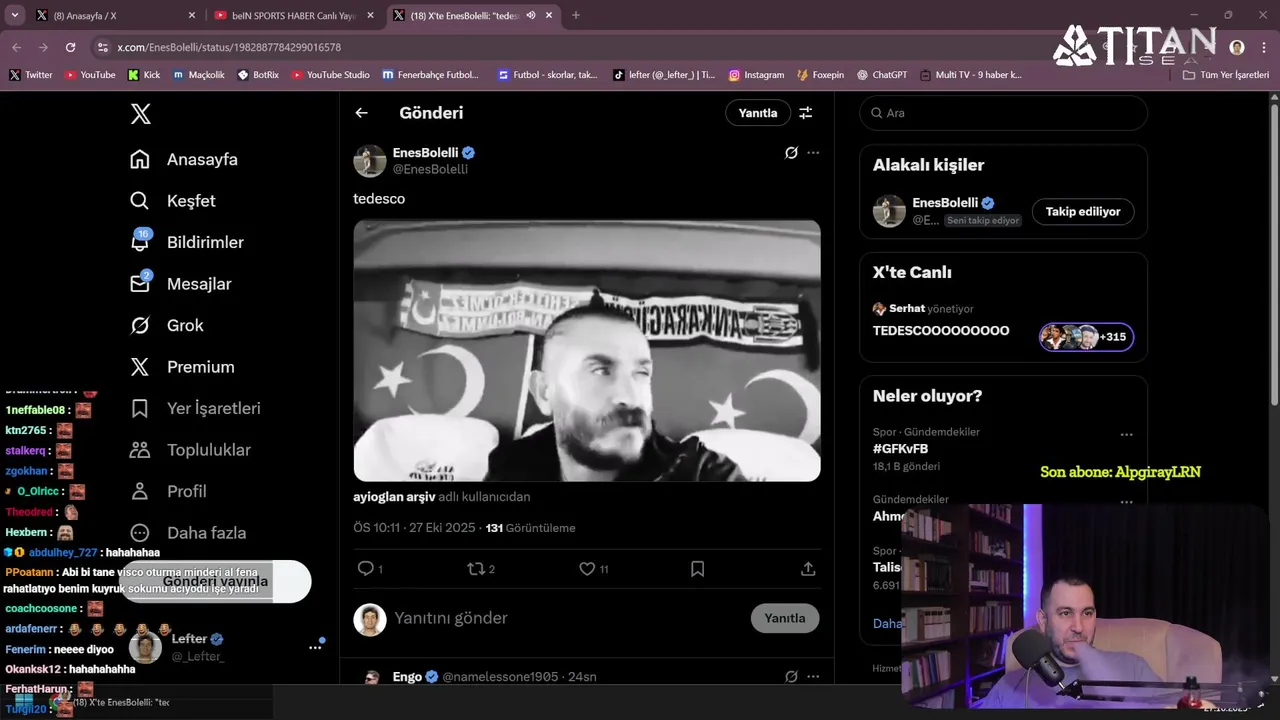Image resolution: width=1280 pixels, height=720 pixels.
Task: Click the share icon on the post
Action: coord(808,569)
